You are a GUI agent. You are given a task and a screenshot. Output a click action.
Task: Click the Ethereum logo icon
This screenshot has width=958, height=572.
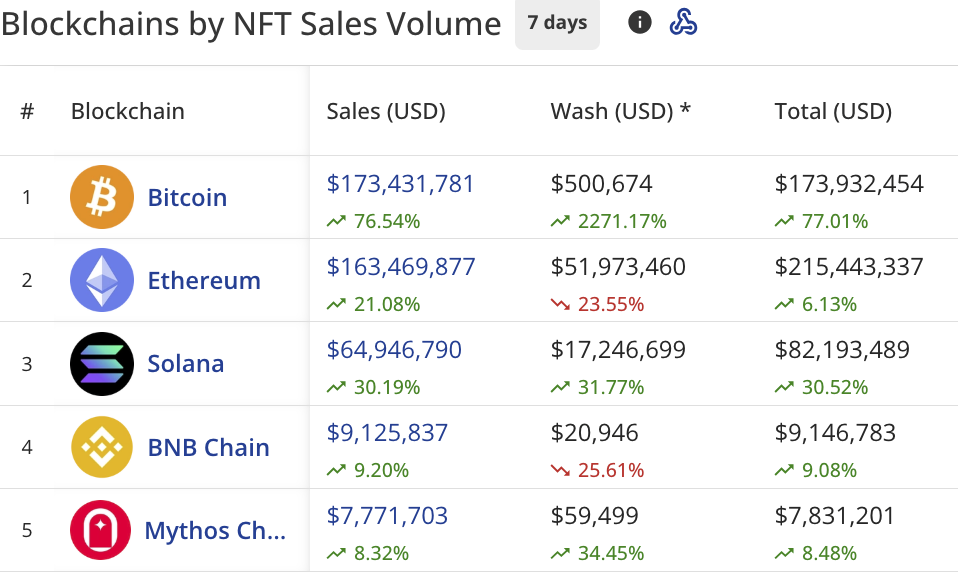tap(101, 280)
